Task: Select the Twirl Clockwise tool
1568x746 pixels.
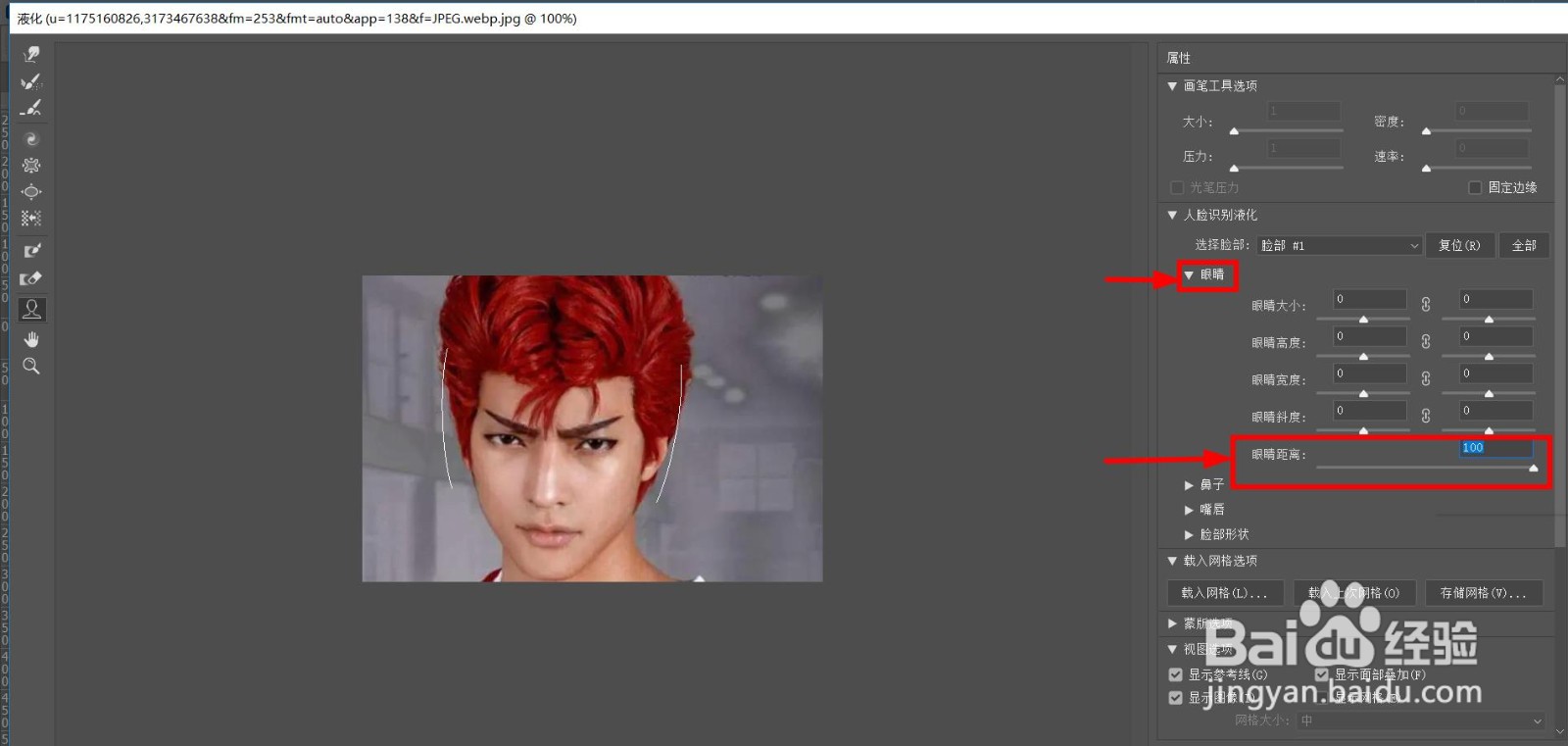Action: tap(31, 139)
